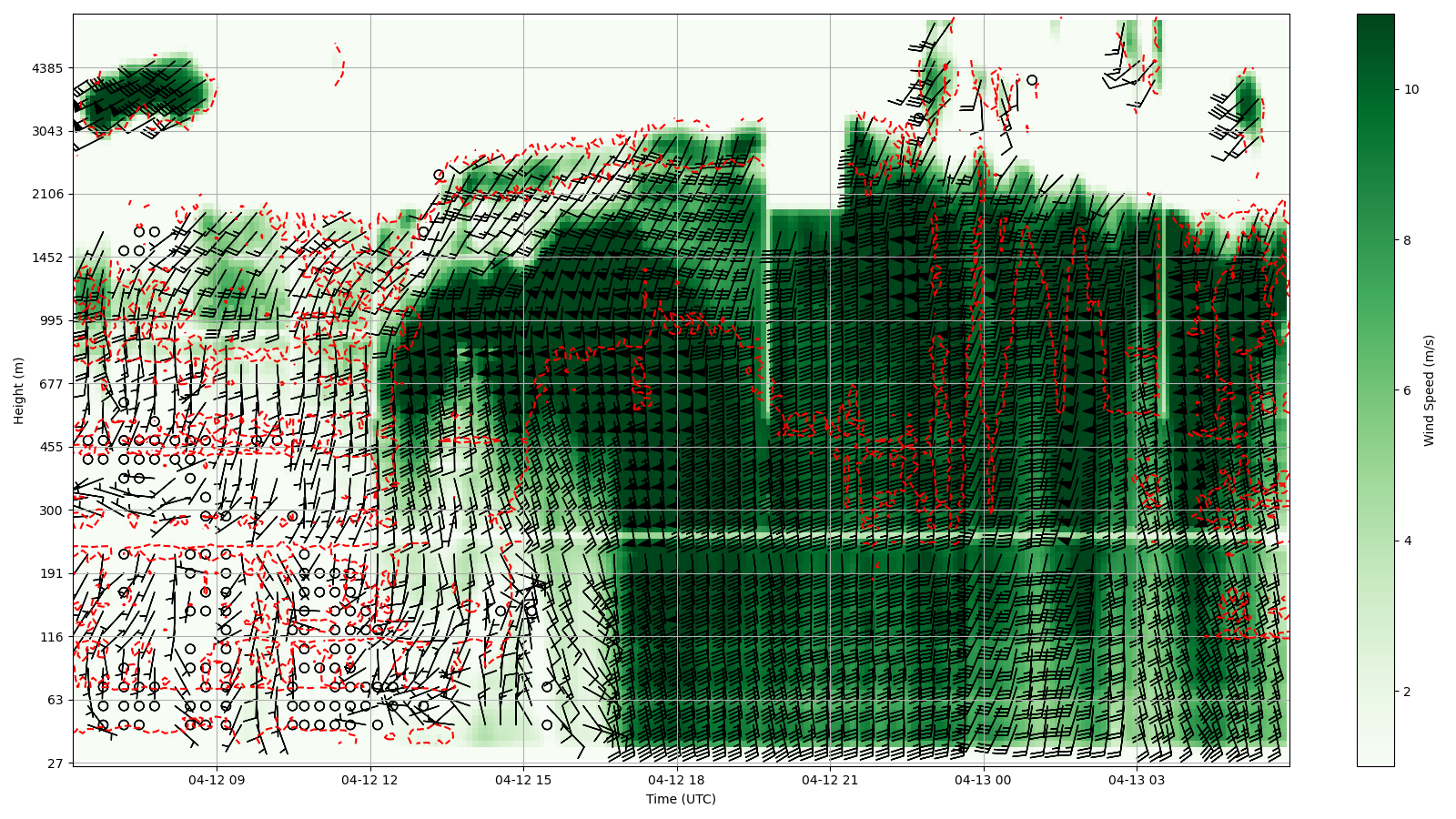
Task: Select the 6 tick label on colorbar
Action: (x=1408, y=390)
